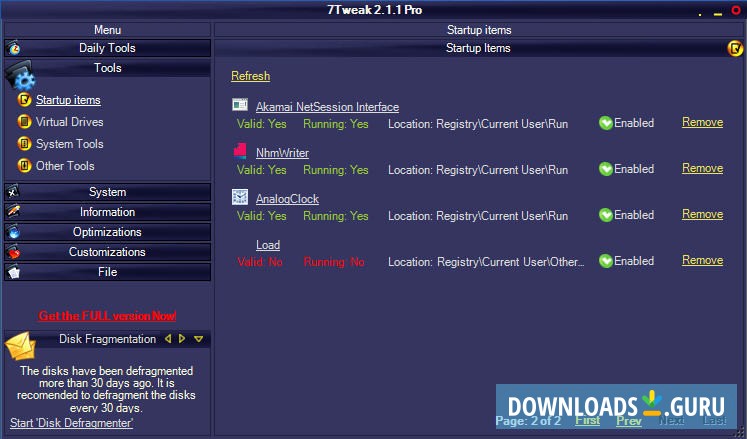Click the Tools gear icon
Viewport: 747px width, 439px height.
click(20, 74)
